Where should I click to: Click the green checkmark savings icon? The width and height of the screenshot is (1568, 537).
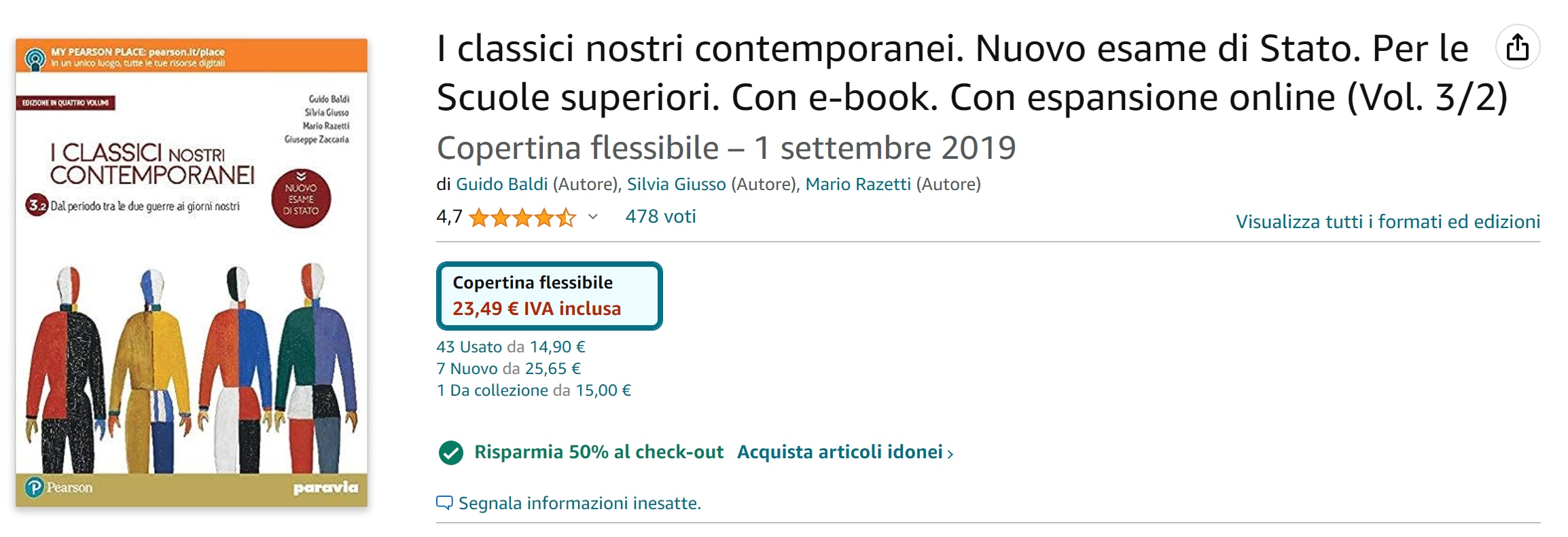click(450, 452)
